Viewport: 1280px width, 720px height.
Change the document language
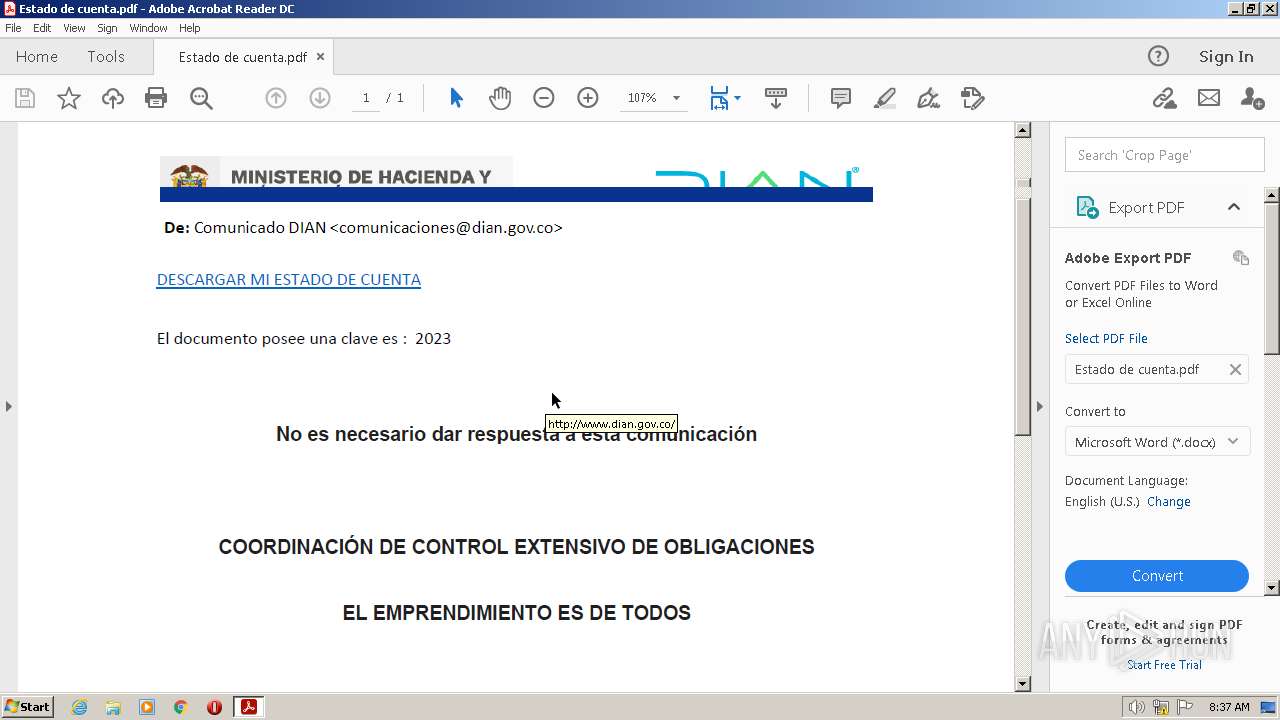tap(1168, 502)
